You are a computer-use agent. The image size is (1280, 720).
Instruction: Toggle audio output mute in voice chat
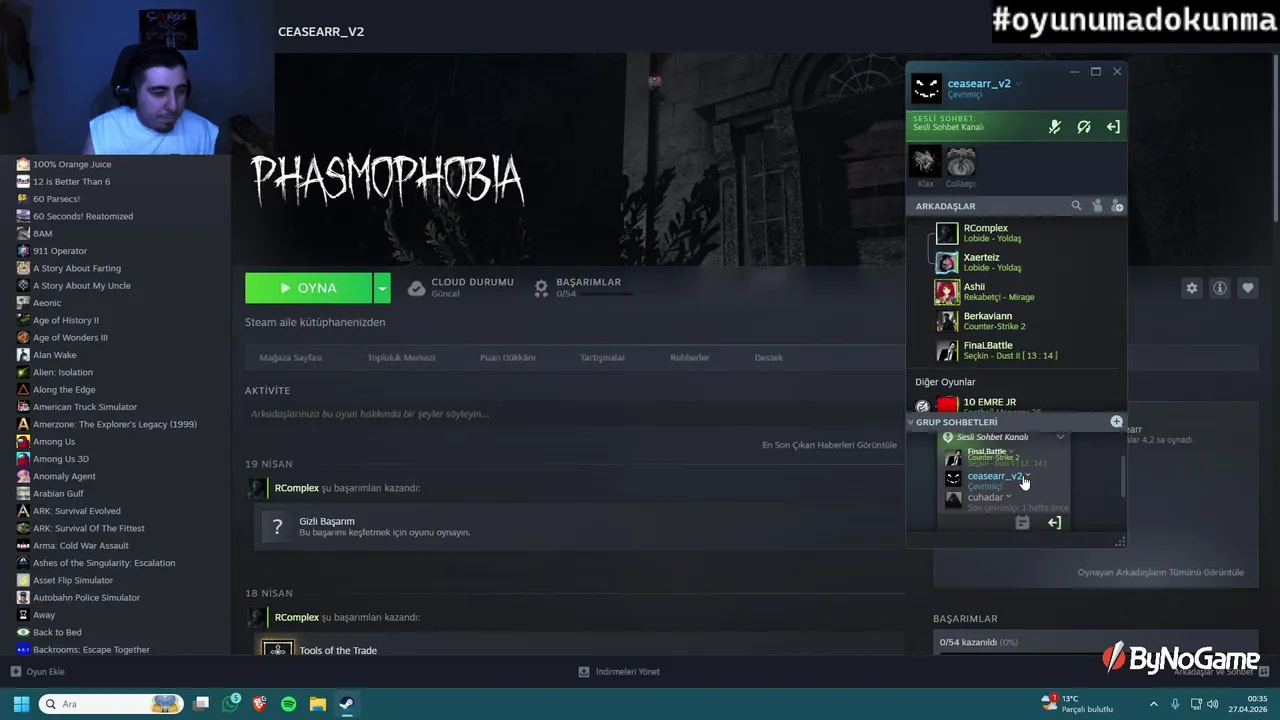pos(1084,127)
